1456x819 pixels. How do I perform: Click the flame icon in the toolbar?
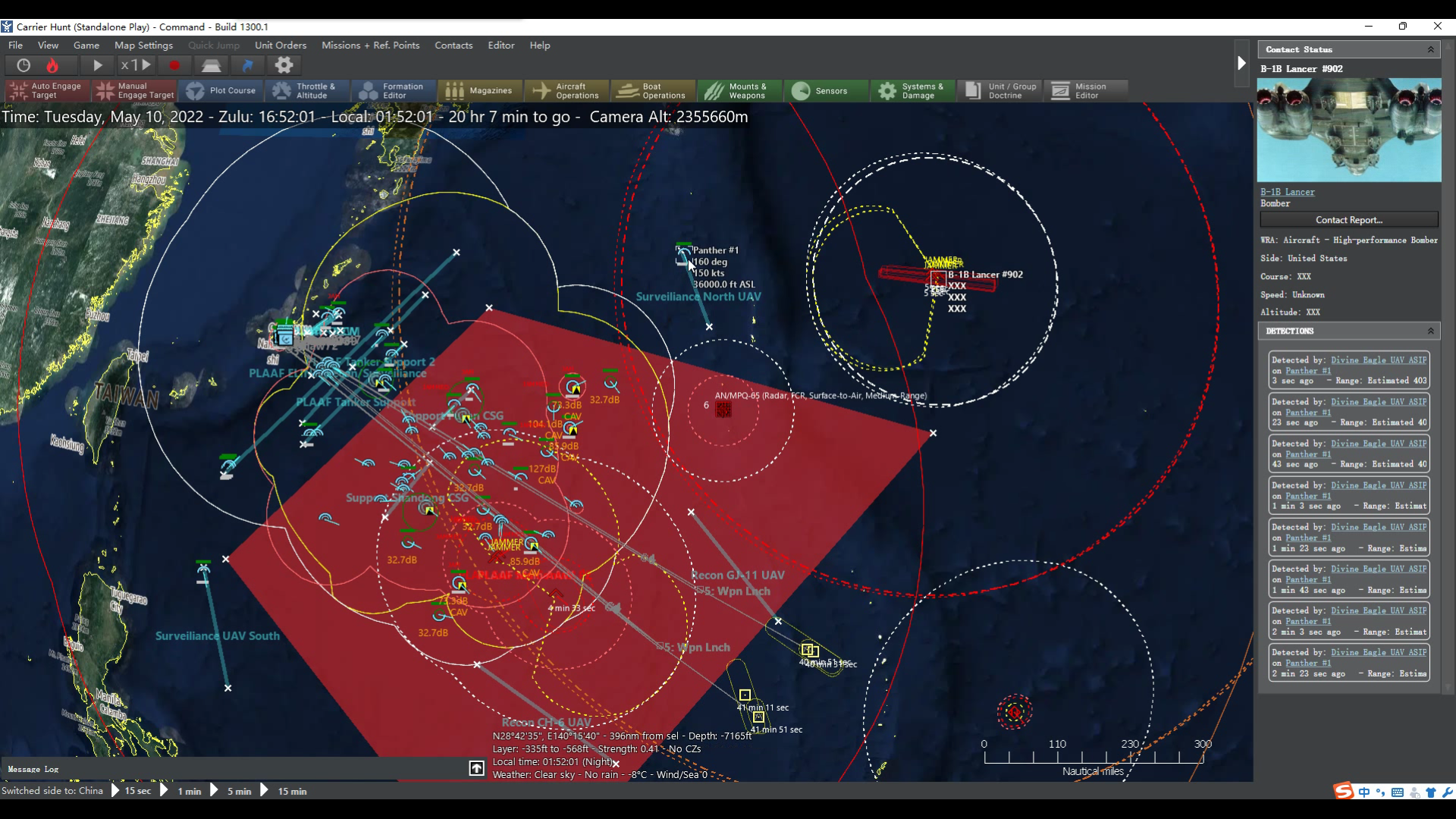[52, 65]
